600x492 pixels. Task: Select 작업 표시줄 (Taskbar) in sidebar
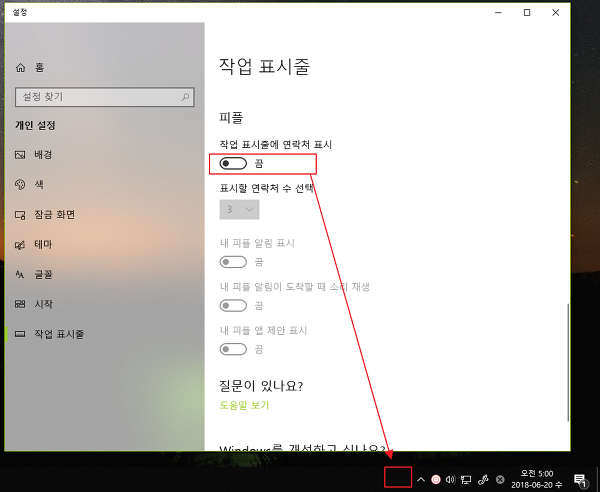pos(49,334)
